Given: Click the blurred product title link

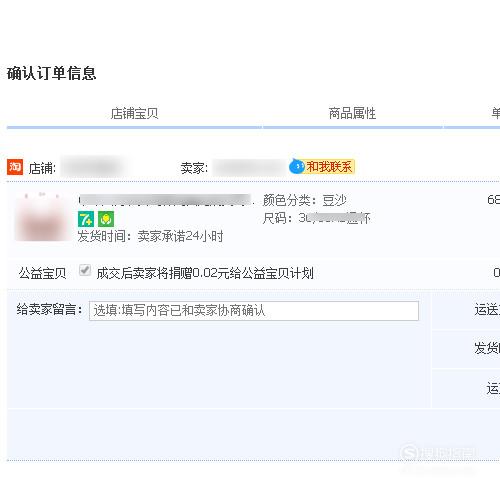Looking at the screenshot, I should 166,200.
